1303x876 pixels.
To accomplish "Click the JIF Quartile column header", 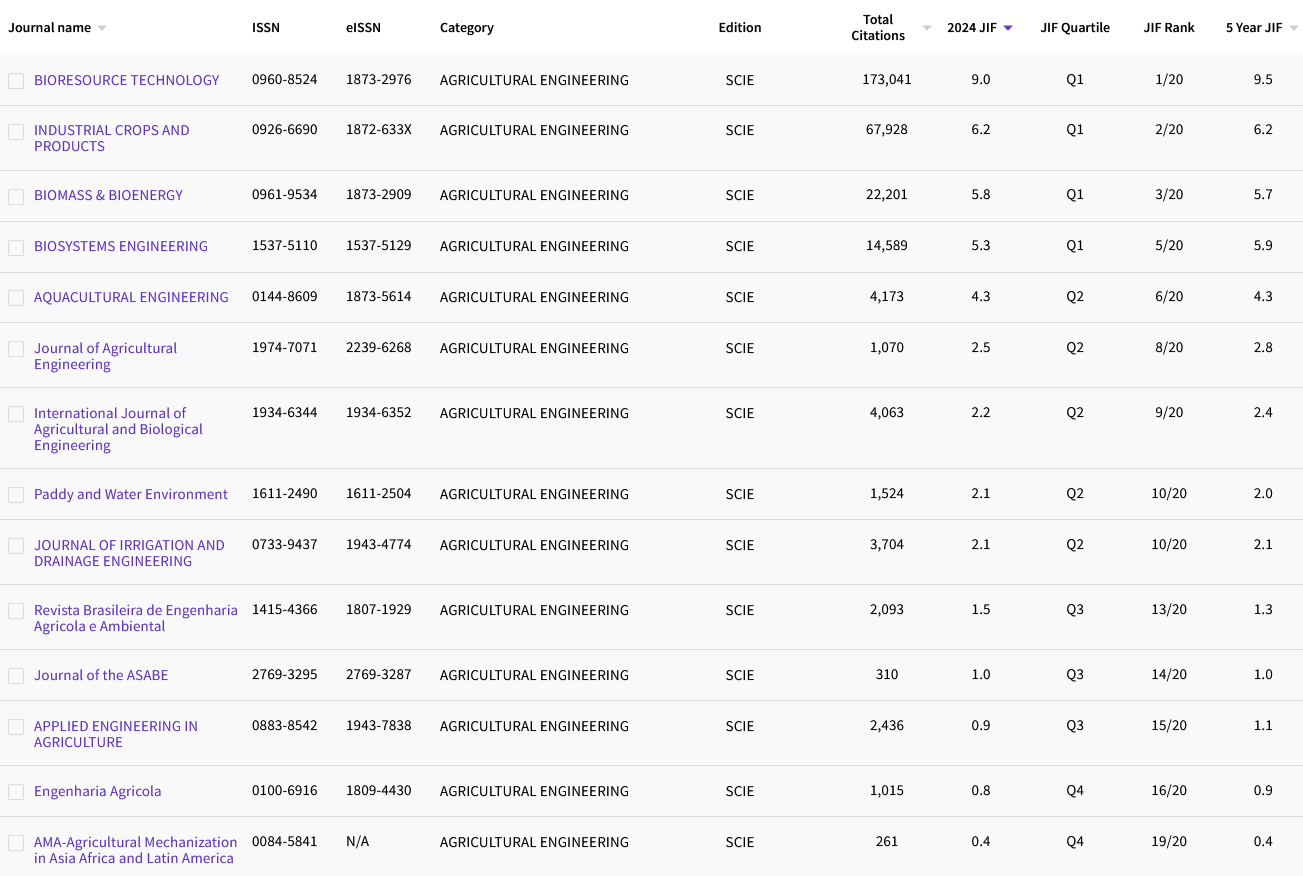I will click(x=1074, y=28).
